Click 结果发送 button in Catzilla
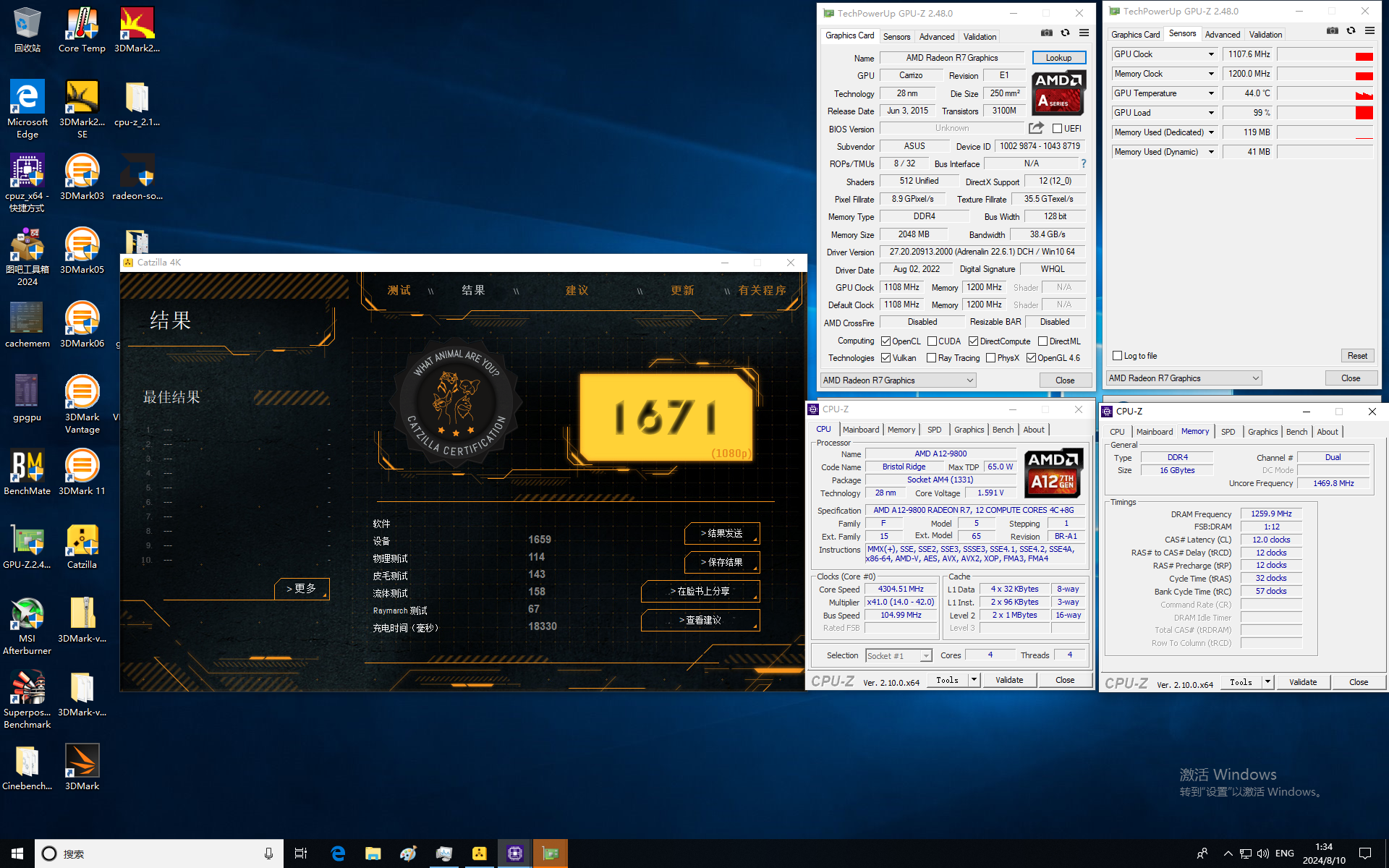The height and width of the screenshot is (868, 1389). (x=722, y=533)
